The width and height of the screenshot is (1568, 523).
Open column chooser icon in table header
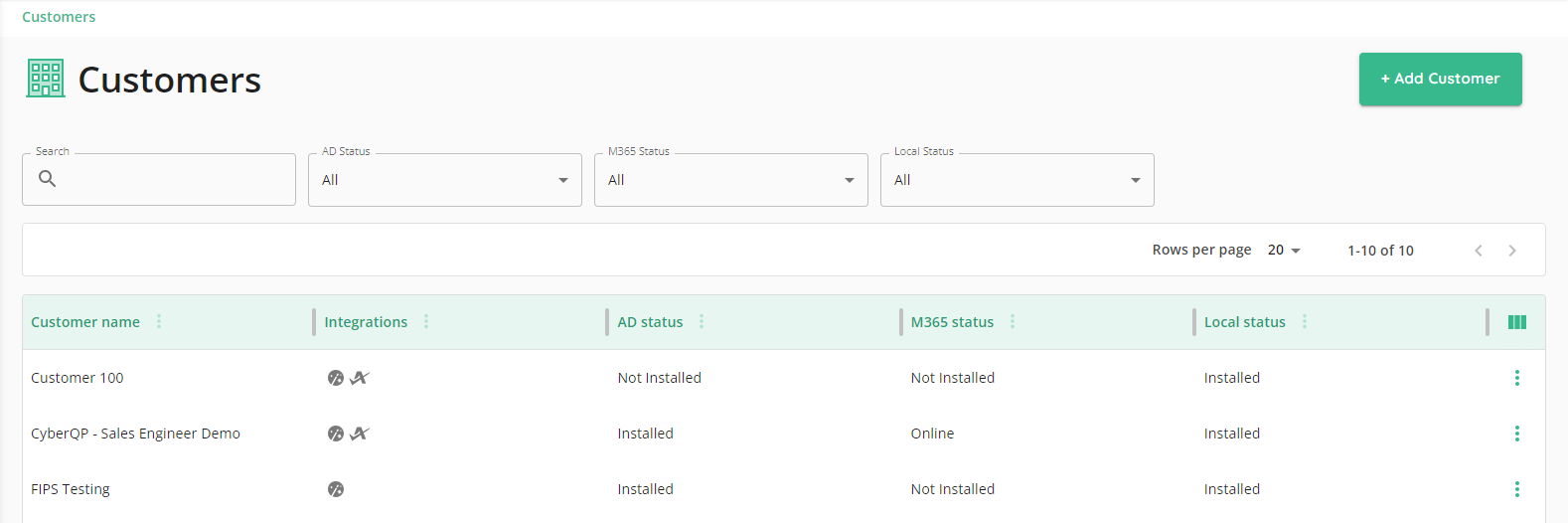pyautogui.click(x=1516, y=322)
